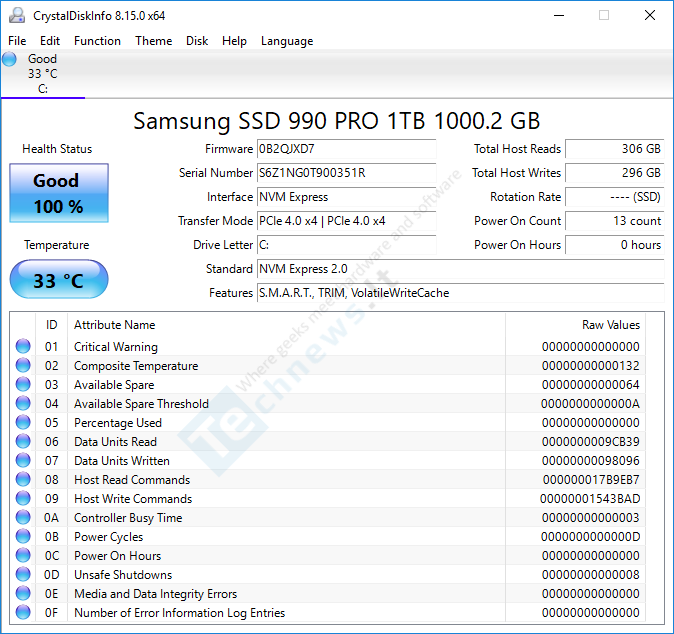Screen dimensions: 674x634
Task: Open the Help menu
Action: point(234,41)
